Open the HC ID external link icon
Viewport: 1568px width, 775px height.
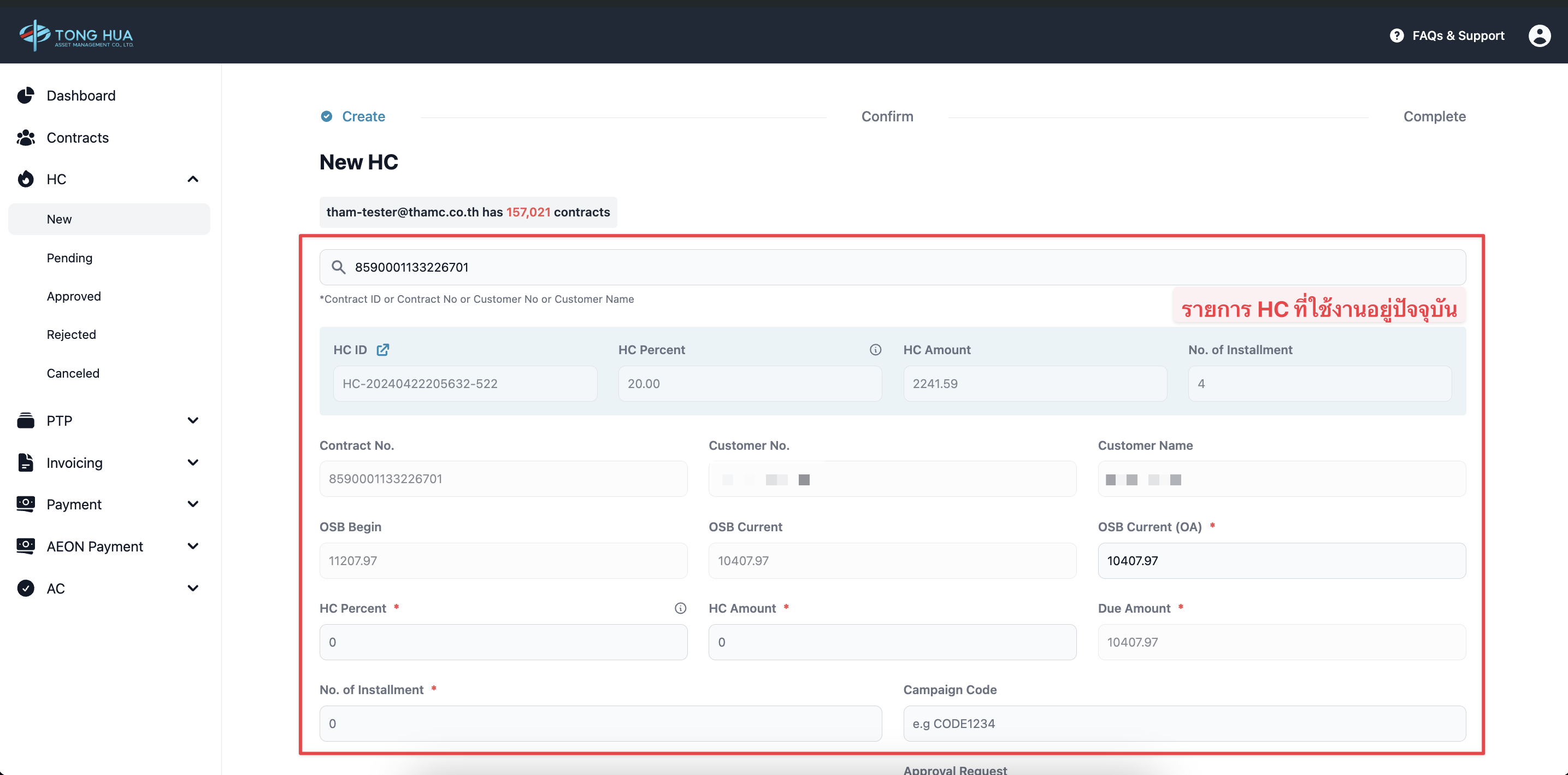click(x=382, y=349)
